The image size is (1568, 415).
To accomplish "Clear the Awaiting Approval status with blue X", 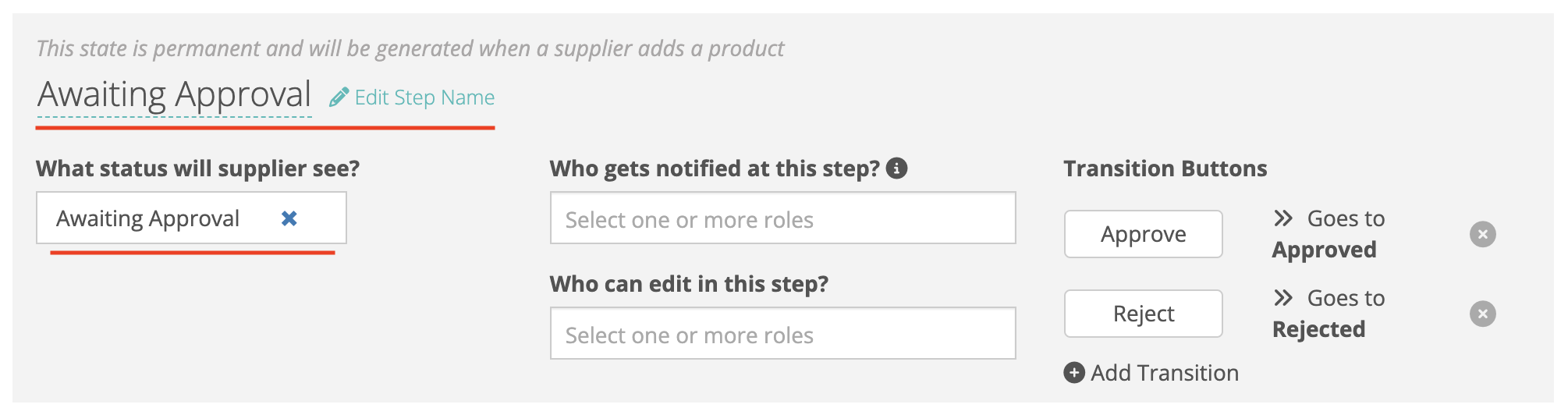I will (x=289, y=218).
